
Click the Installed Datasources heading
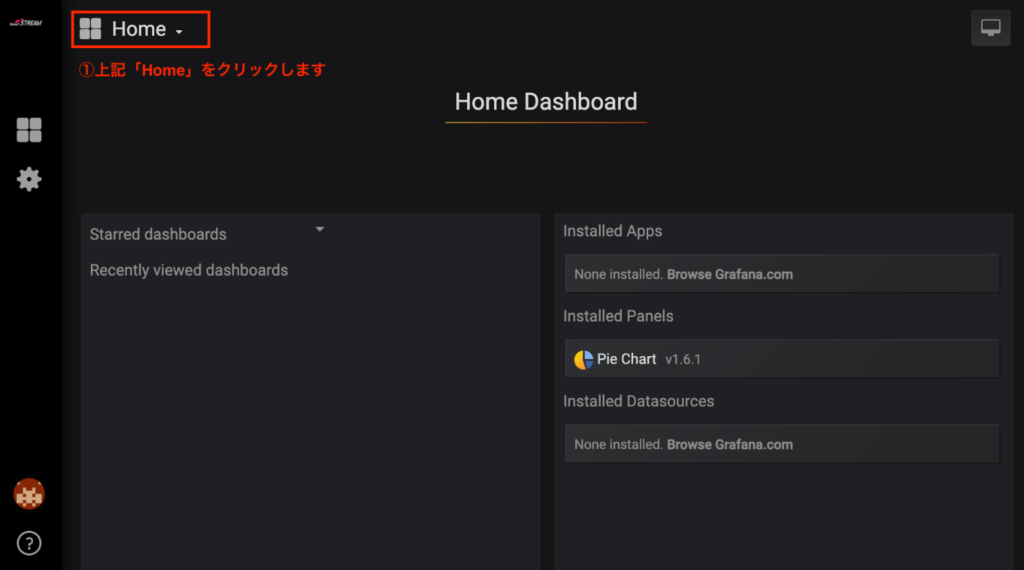(x=638, y=401)
